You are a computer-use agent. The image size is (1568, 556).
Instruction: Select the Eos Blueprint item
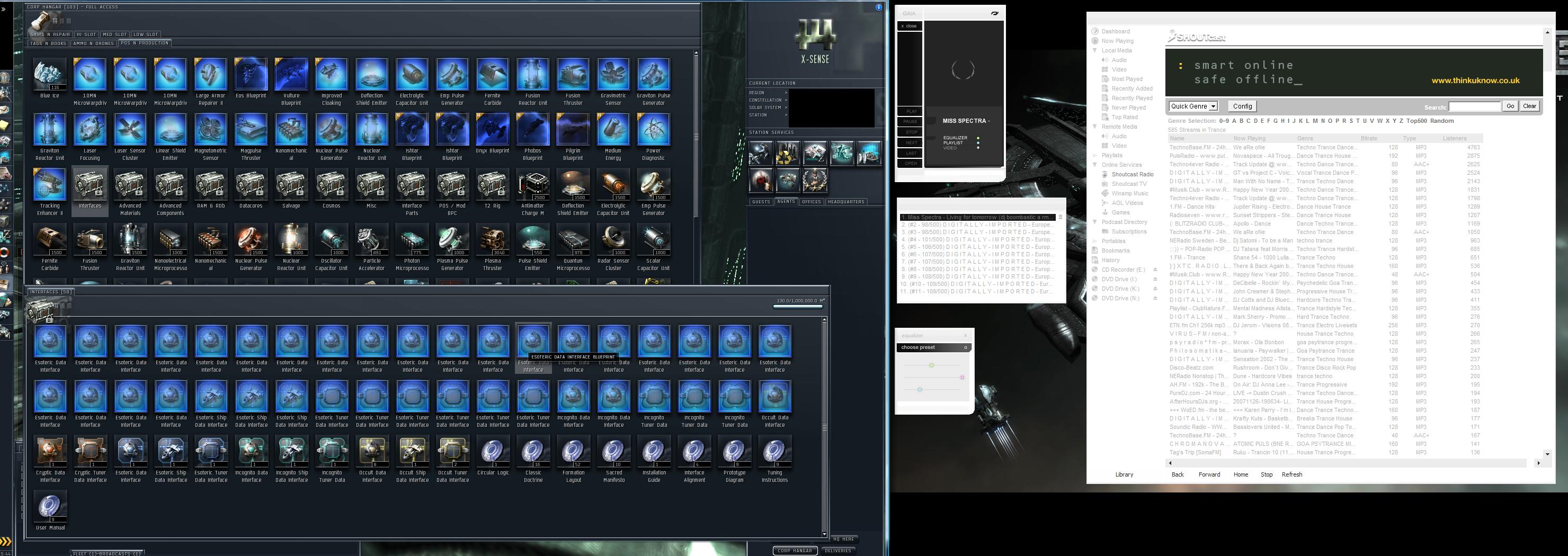pos(251,74)
